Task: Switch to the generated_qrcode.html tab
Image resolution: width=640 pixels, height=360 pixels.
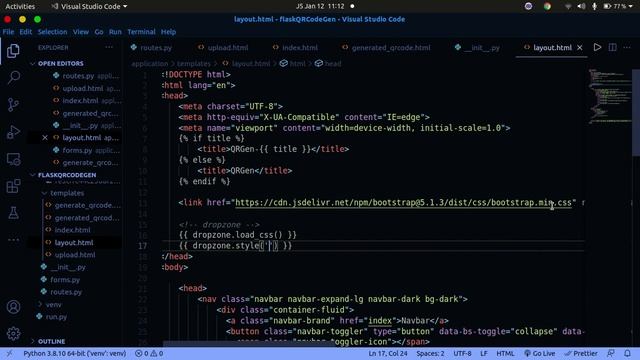Action: point(387,48)
